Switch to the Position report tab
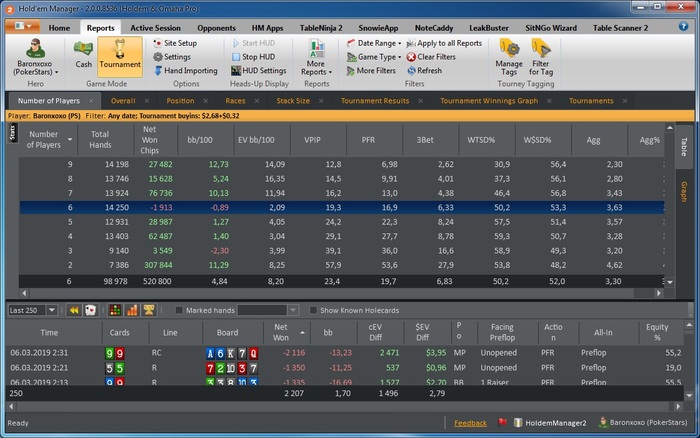This screenshot has height=438, width=700. pos(180,101)
